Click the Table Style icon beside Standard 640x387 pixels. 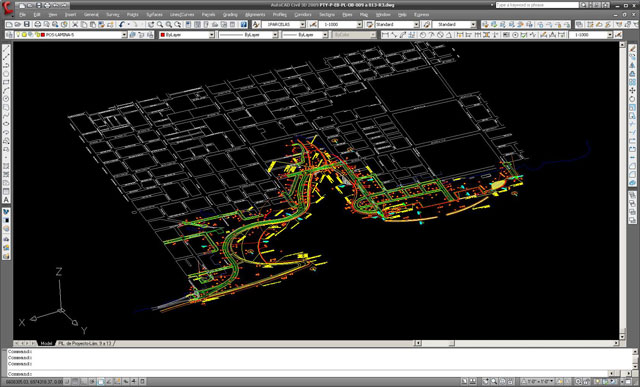370,25
